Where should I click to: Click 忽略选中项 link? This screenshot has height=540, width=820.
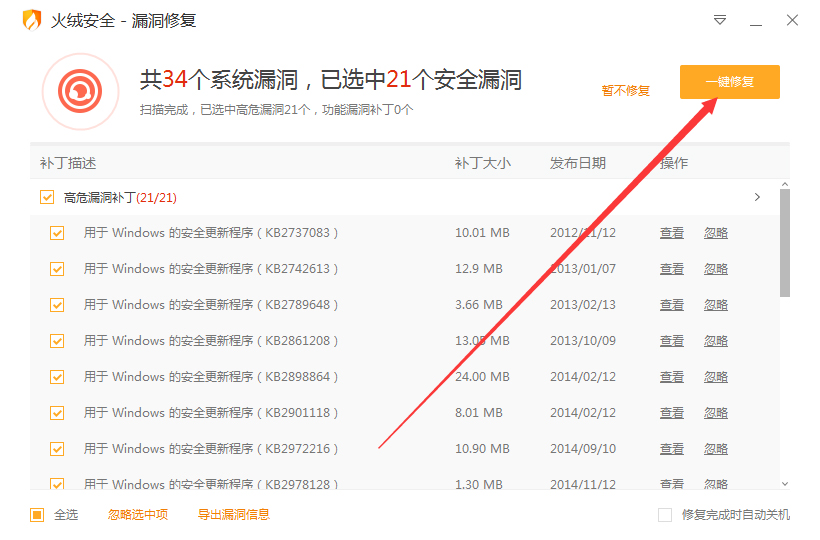click(138, 515)
